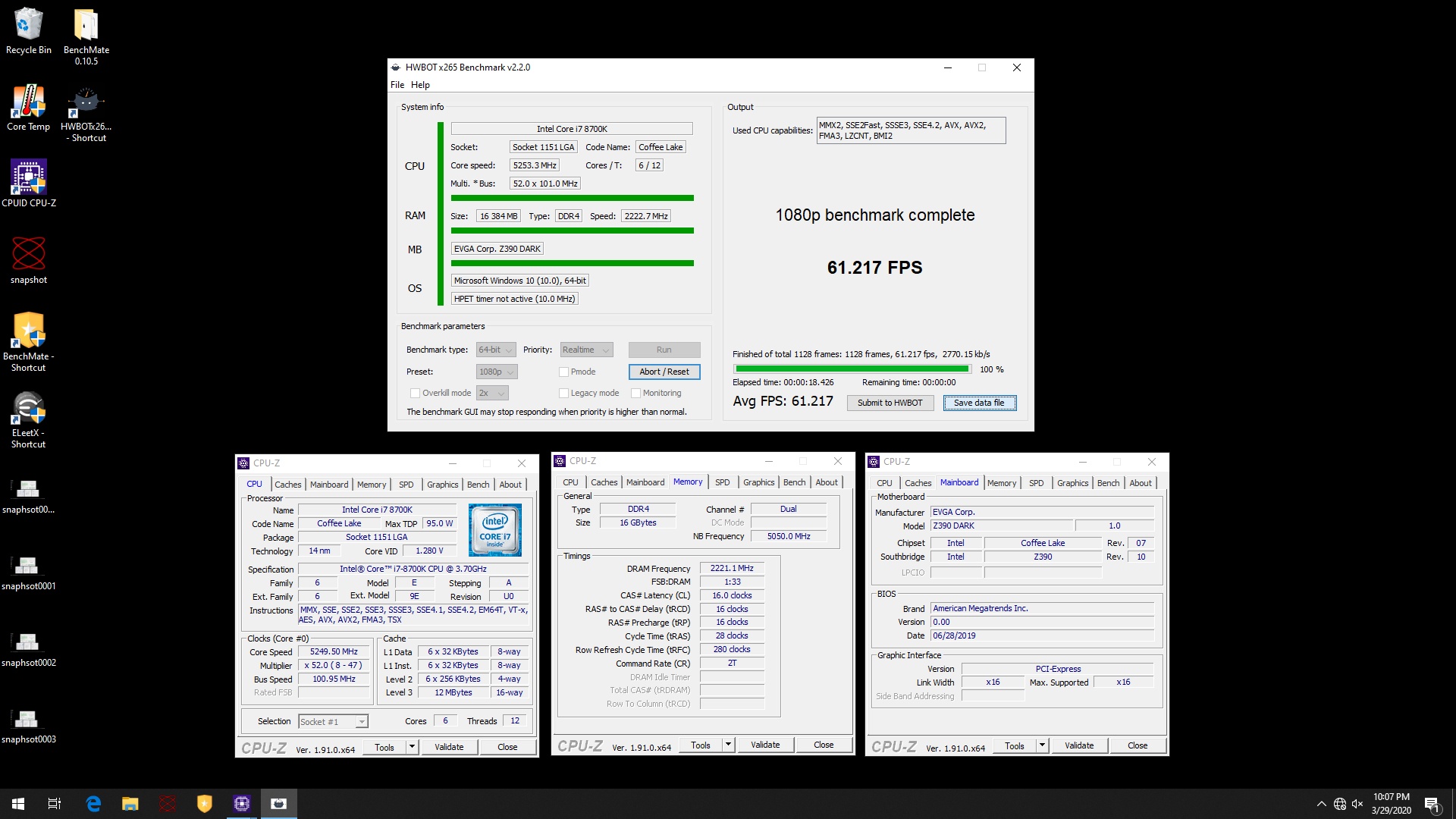This screenshot has width=1456, height=819.
Task: Open File Explorer from the taskbar
Action: click(x=130, y=804)
